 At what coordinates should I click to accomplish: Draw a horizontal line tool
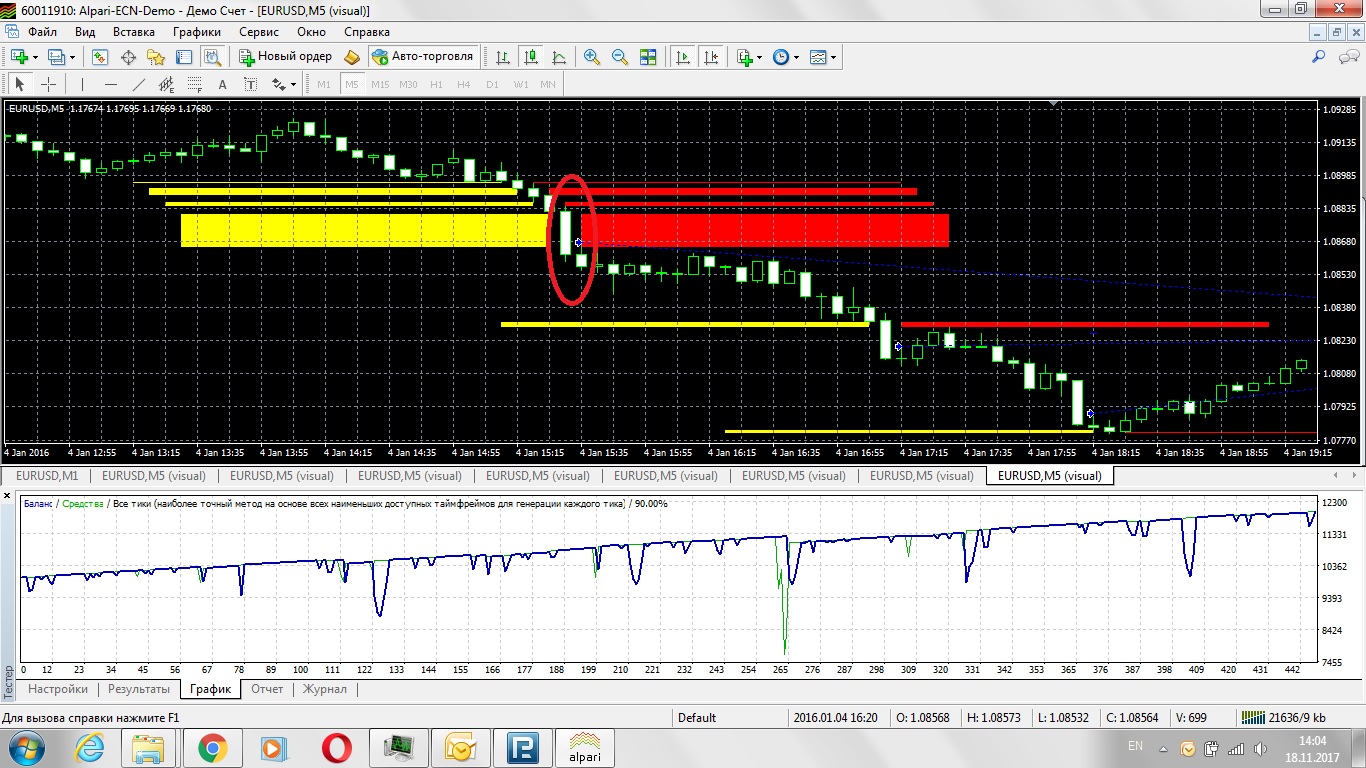[x=111, y=85]
